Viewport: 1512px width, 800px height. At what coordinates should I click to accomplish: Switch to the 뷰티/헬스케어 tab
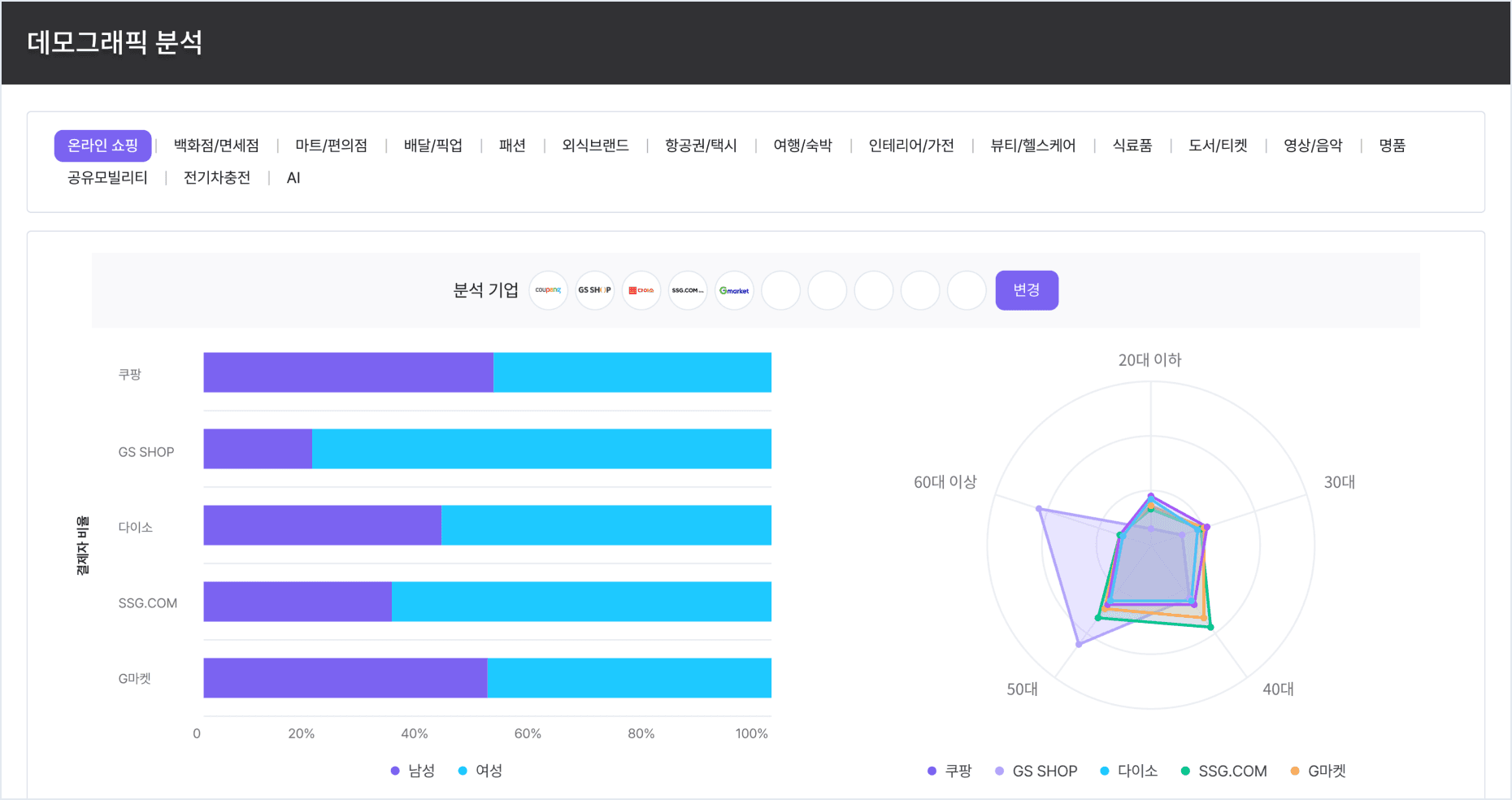[1033, 146]
